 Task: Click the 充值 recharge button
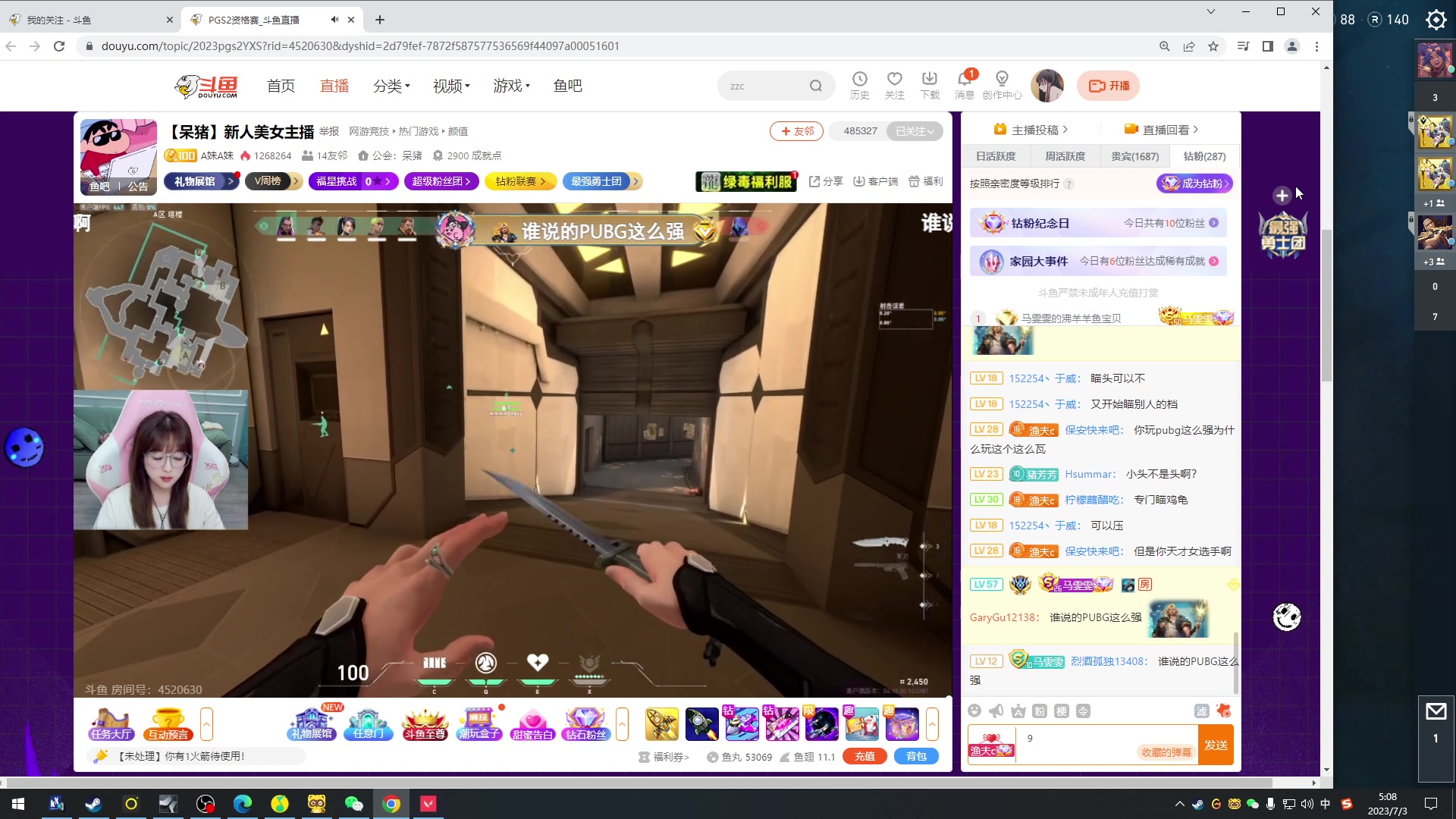(x=864, y=756)
